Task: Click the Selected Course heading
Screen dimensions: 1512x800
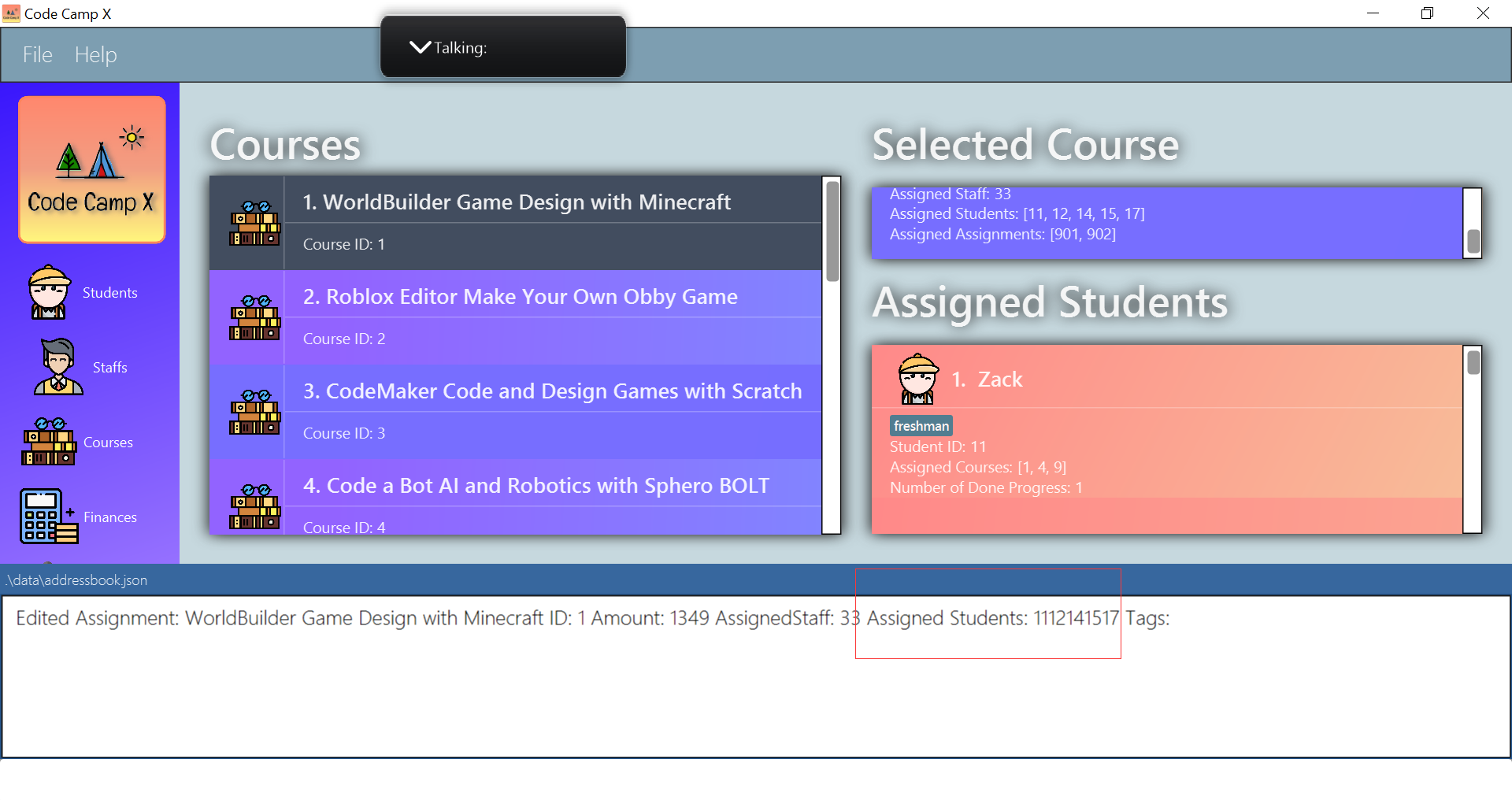Action: coord(1025,145)
